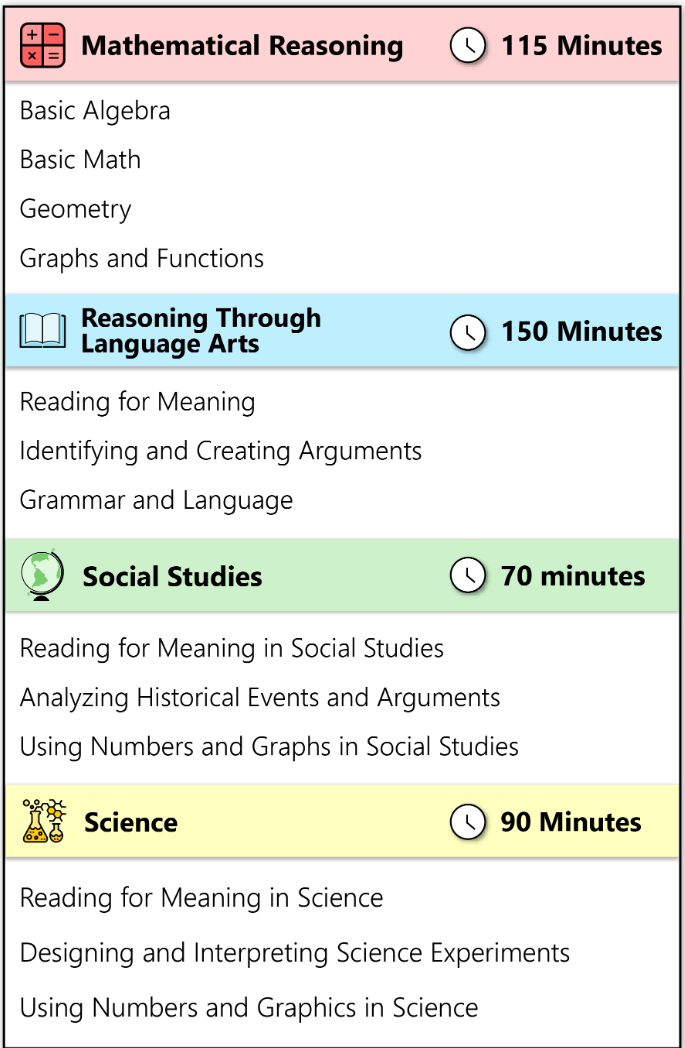The width and height of the screenshot is (685, 1048).
Task: Choose Graphs and Functions
Action: tap(142, 259)
